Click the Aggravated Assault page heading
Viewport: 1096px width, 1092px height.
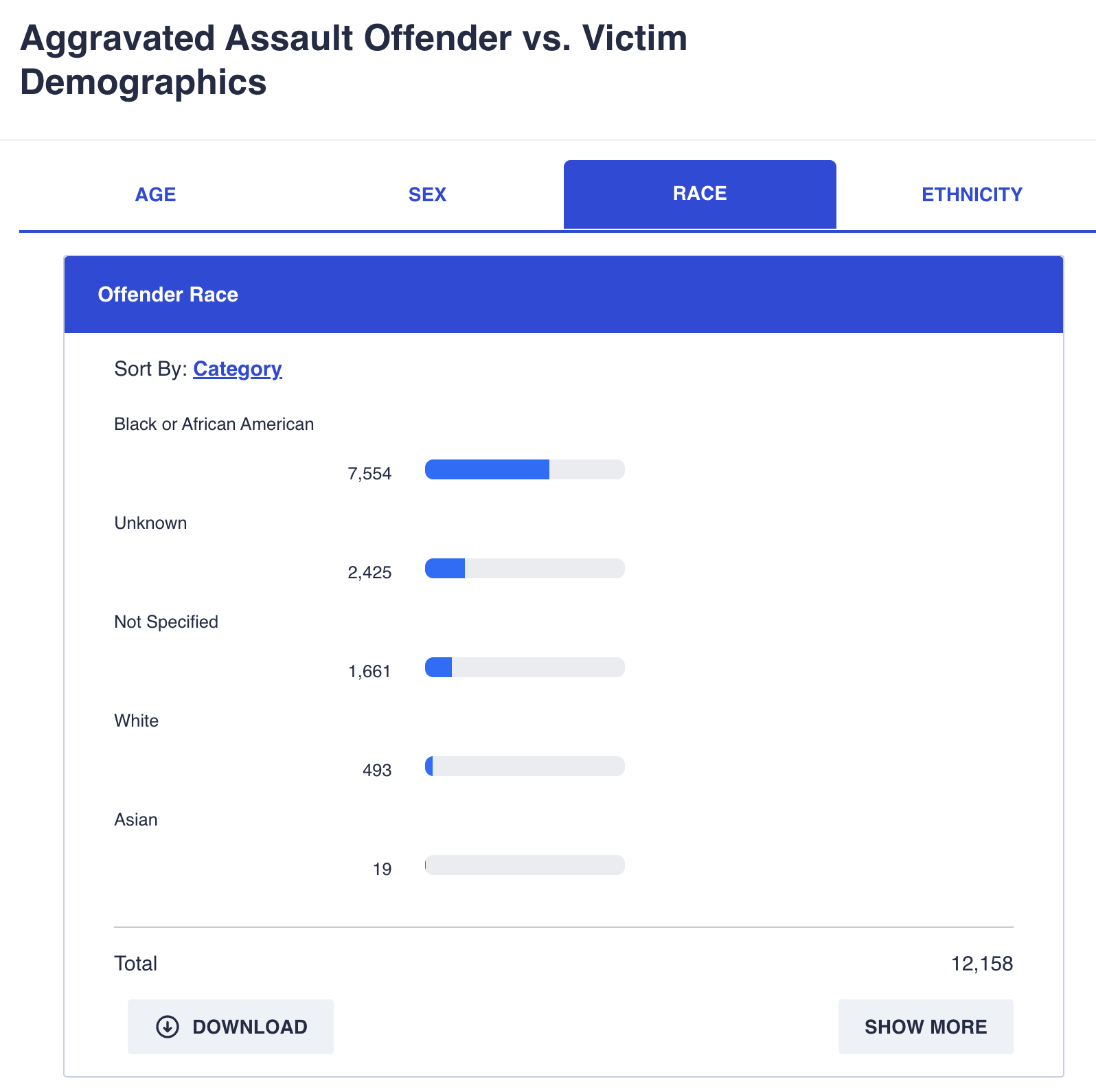354,60
